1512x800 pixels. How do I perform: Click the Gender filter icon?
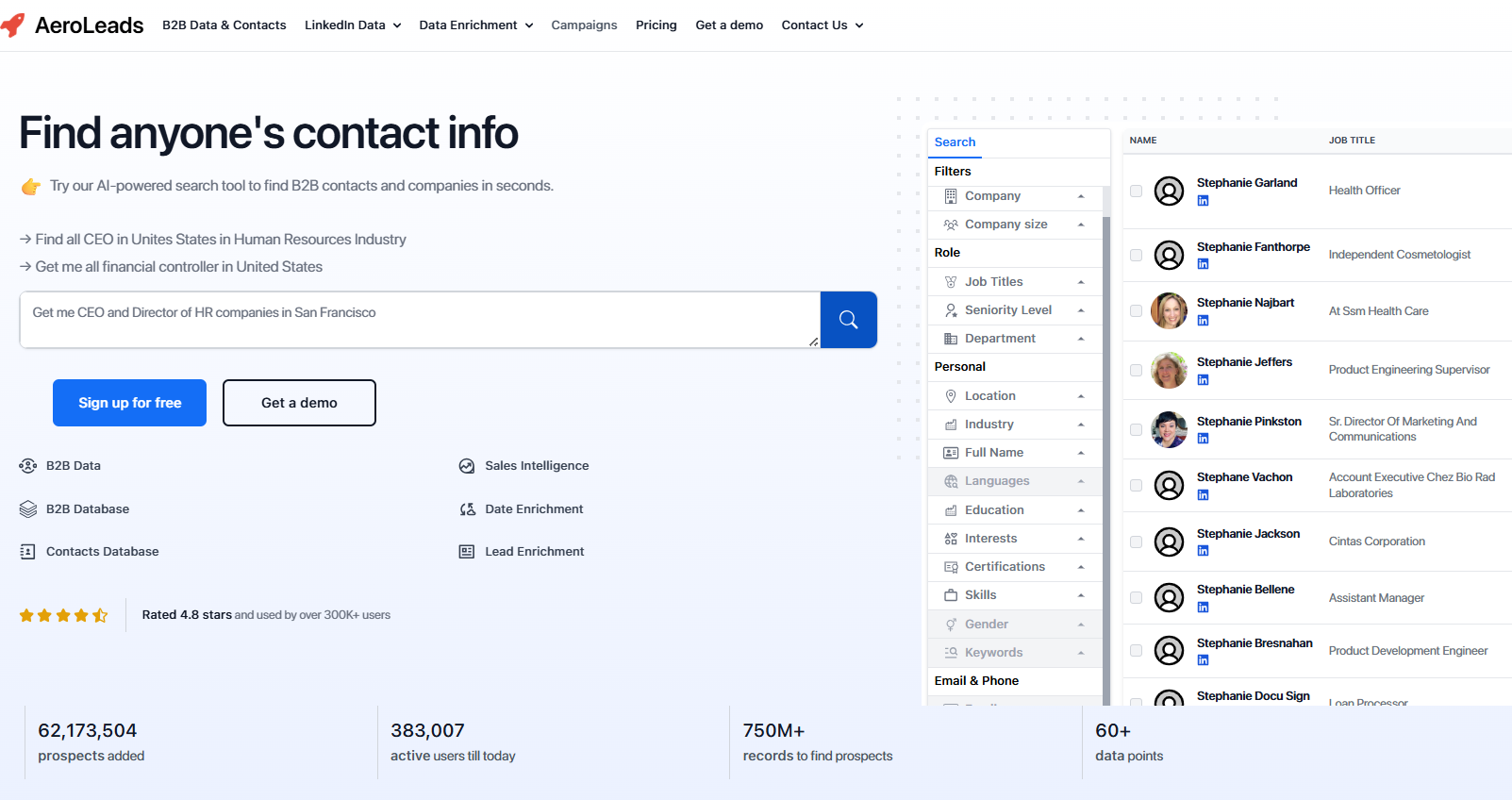tap(951, 625)
